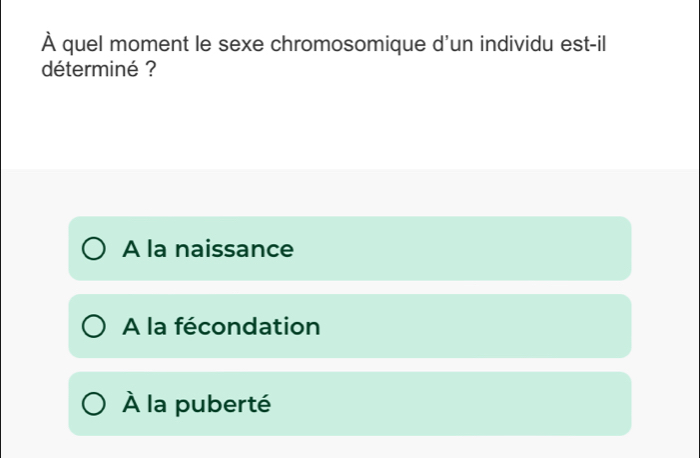Click the 'A la naissance' answer text
This screenshot has width=700, height=458.
click(x=208, y=248)
